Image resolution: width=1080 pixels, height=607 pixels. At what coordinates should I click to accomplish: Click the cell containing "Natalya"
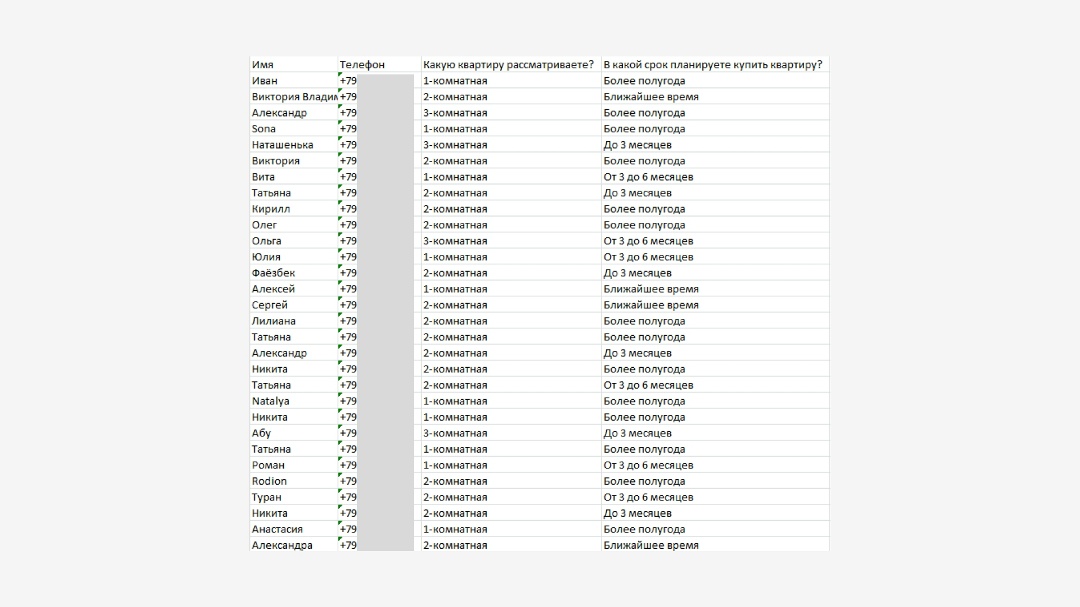[x=293, y=401]
